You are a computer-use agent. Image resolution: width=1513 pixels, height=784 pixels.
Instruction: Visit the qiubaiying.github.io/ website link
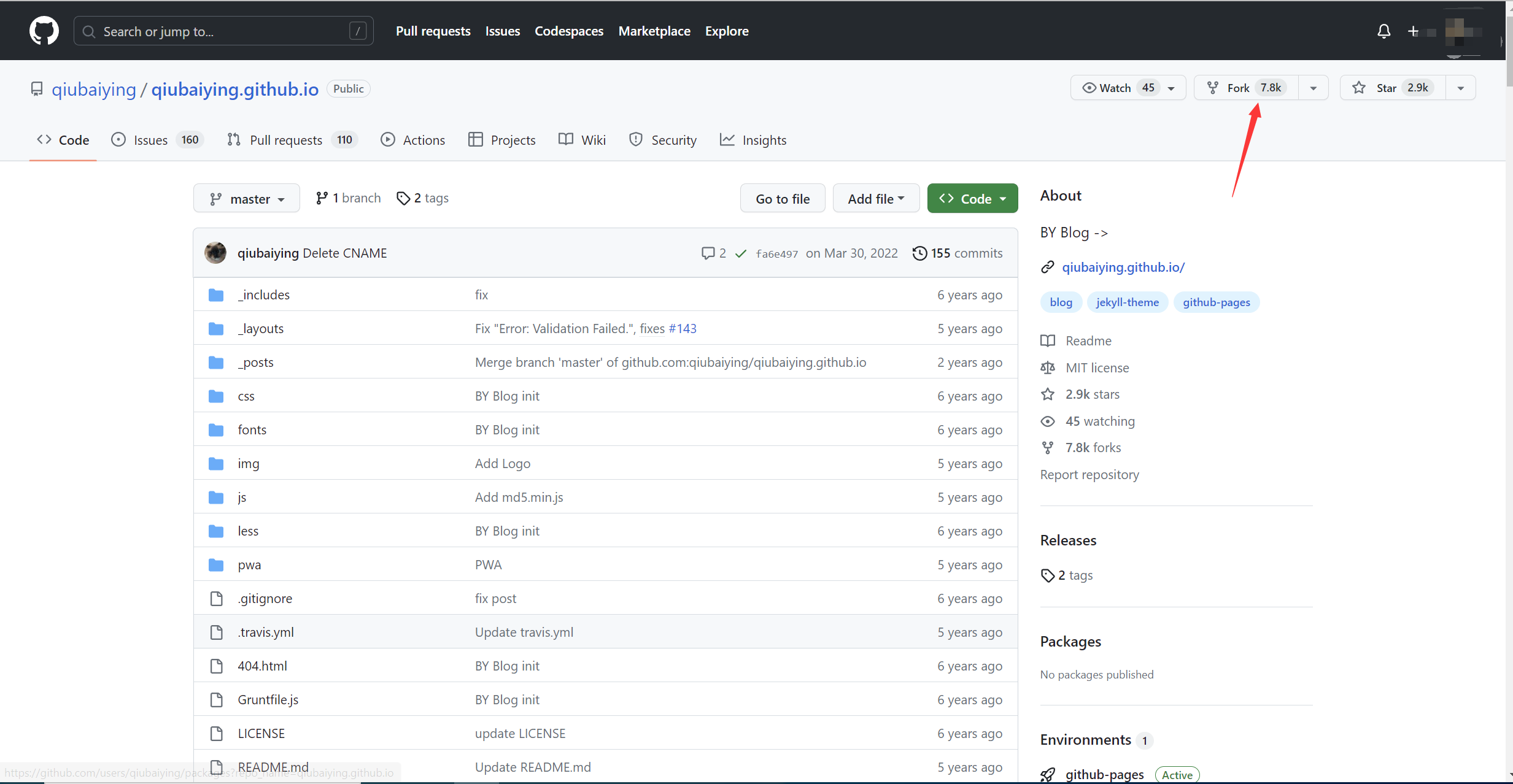coord(1123,267)
